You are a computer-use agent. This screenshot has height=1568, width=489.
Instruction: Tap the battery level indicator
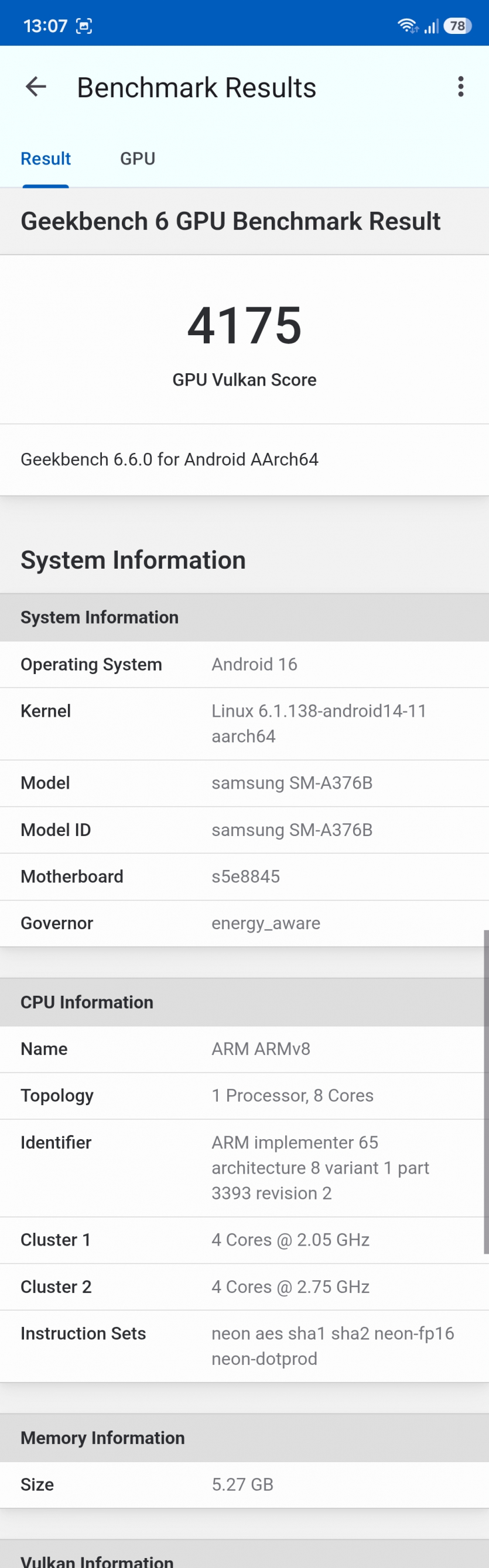(x=457, y=26)
